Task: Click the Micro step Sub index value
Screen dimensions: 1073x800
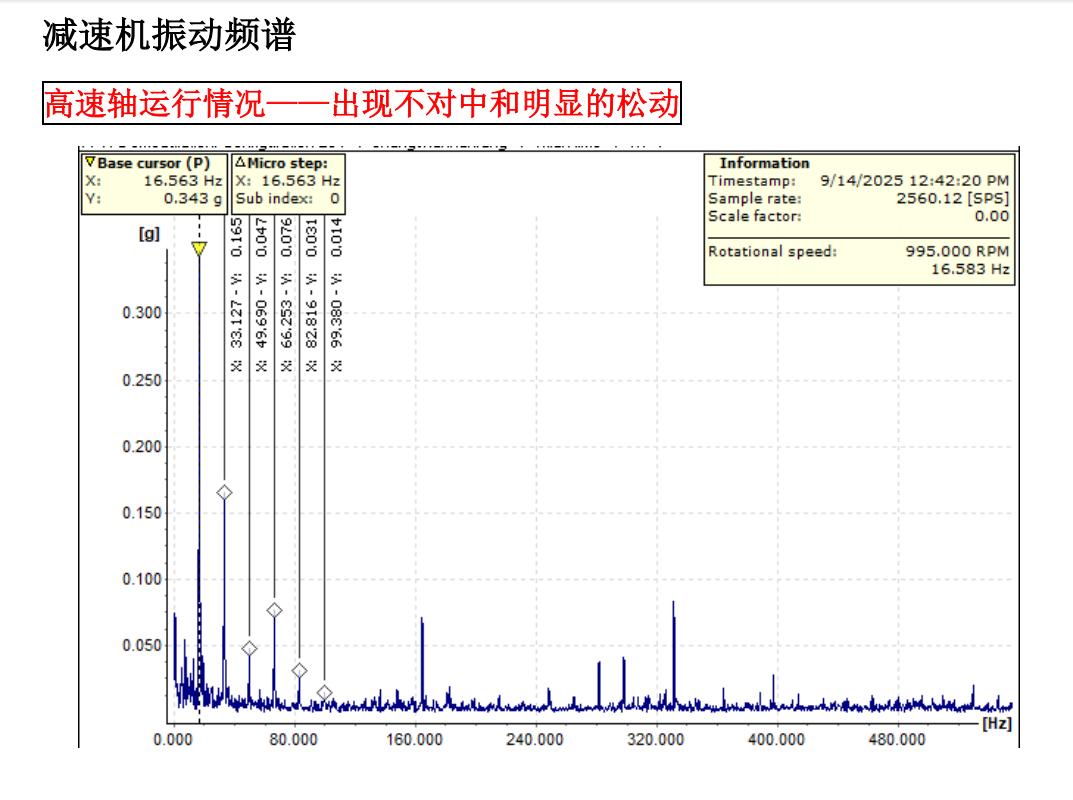Action: pyautogui.click(x=334, y=198)
